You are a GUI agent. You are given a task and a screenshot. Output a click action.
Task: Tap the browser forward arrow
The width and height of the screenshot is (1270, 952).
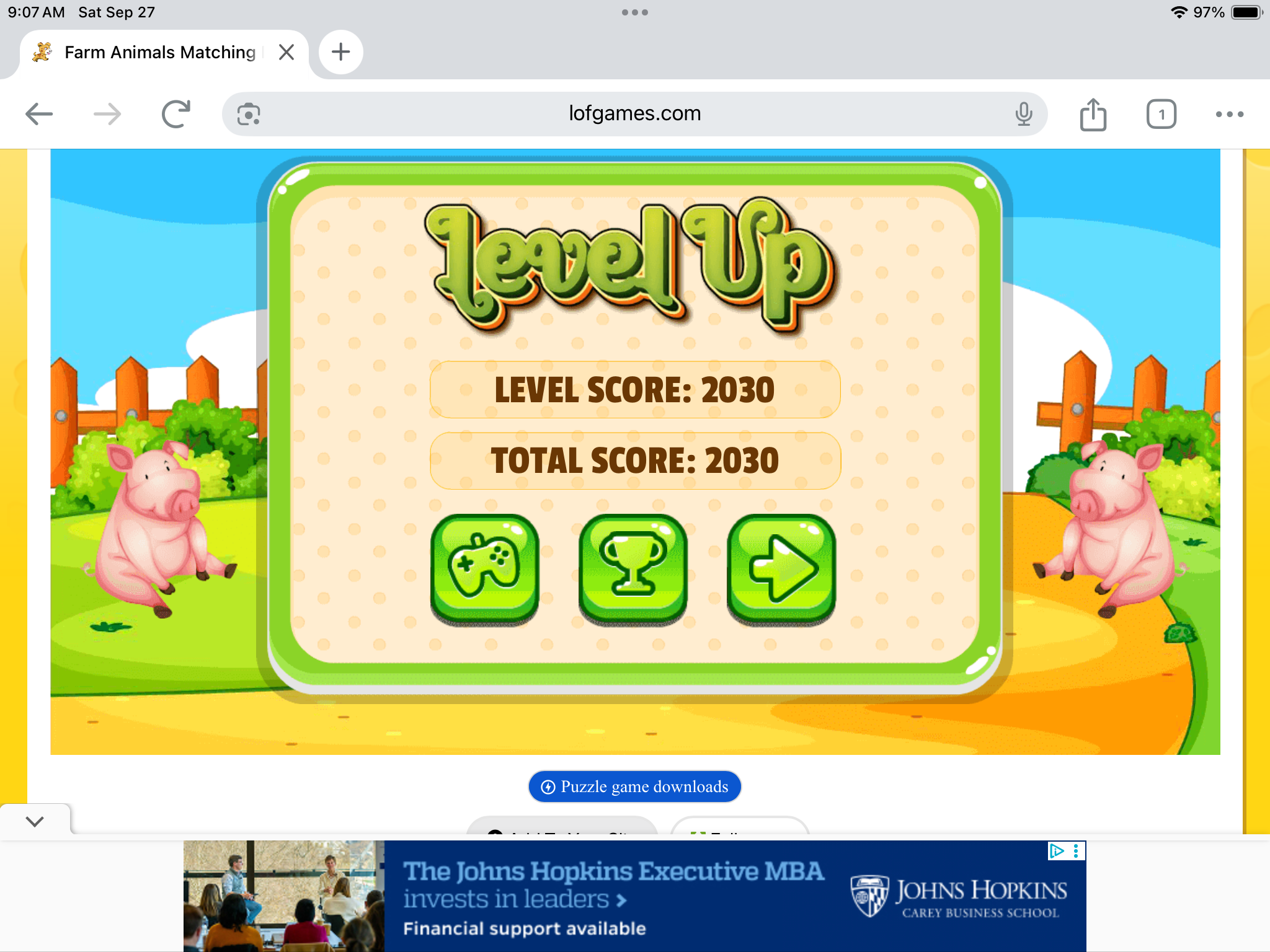coord(107,114)
